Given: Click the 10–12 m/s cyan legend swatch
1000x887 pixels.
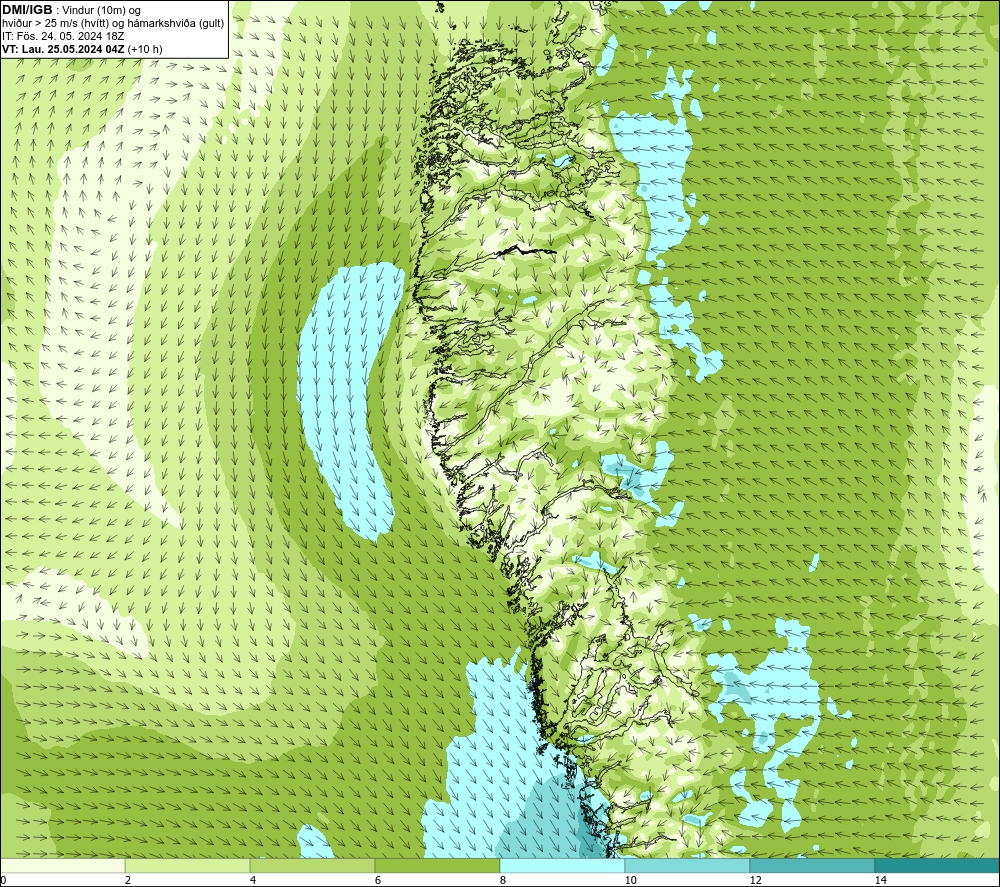Looking at the screenshot, I should pyautogui.click(x=688, y=865).
